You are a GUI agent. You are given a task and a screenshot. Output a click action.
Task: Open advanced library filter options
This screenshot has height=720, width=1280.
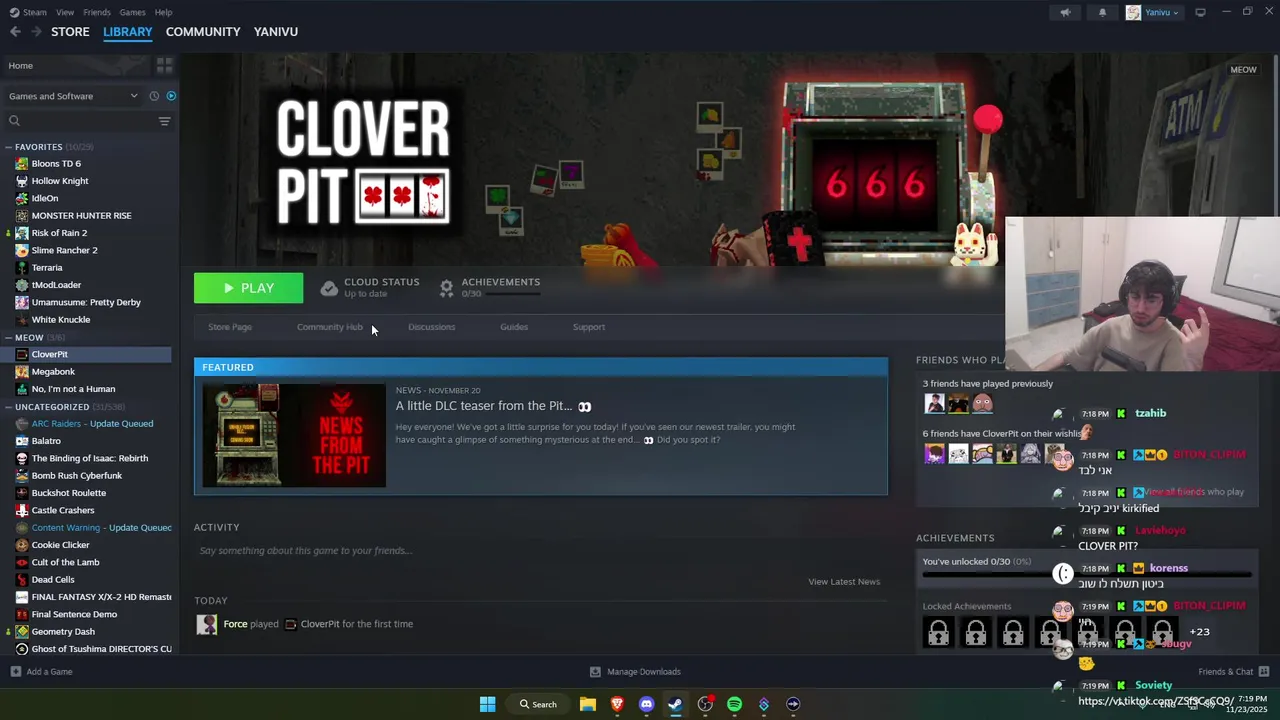(x=164, y=121)
